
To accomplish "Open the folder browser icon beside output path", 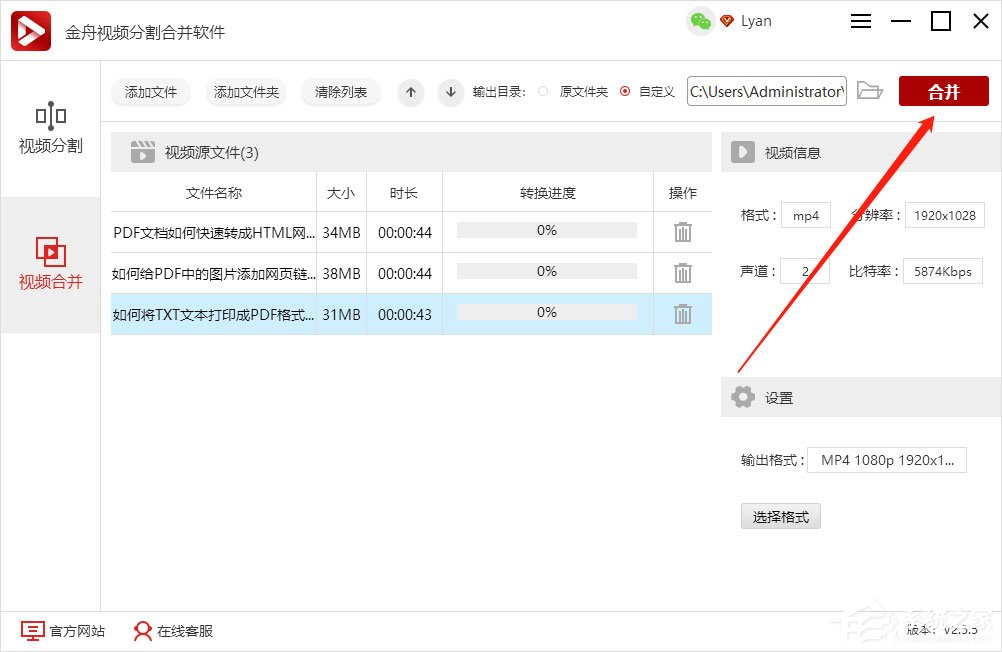I will coord(870,90).
